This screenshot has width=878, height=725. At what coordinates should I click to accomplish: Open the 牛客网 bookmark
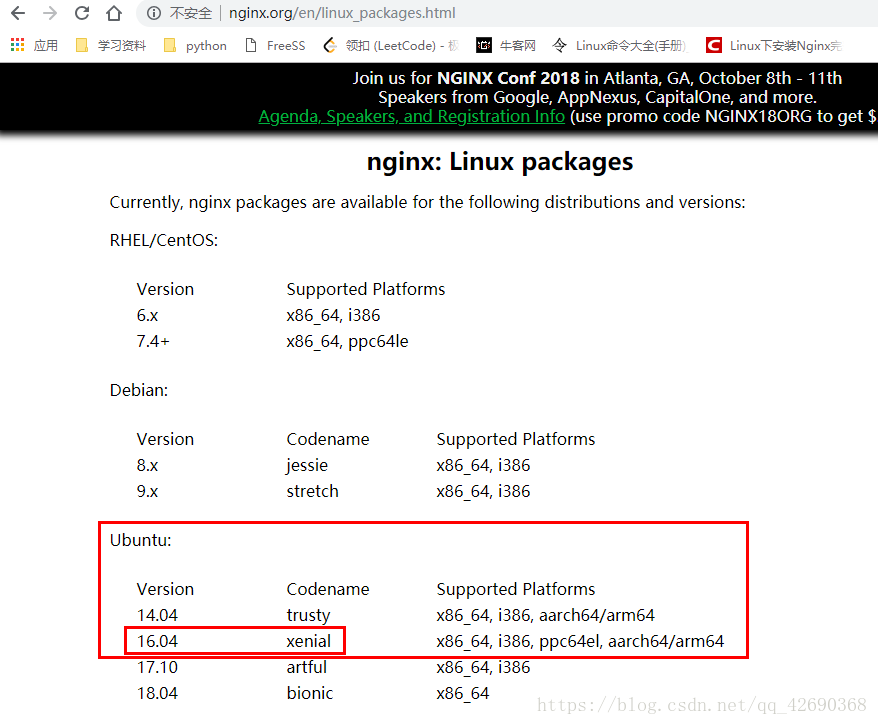click(506, 45)
